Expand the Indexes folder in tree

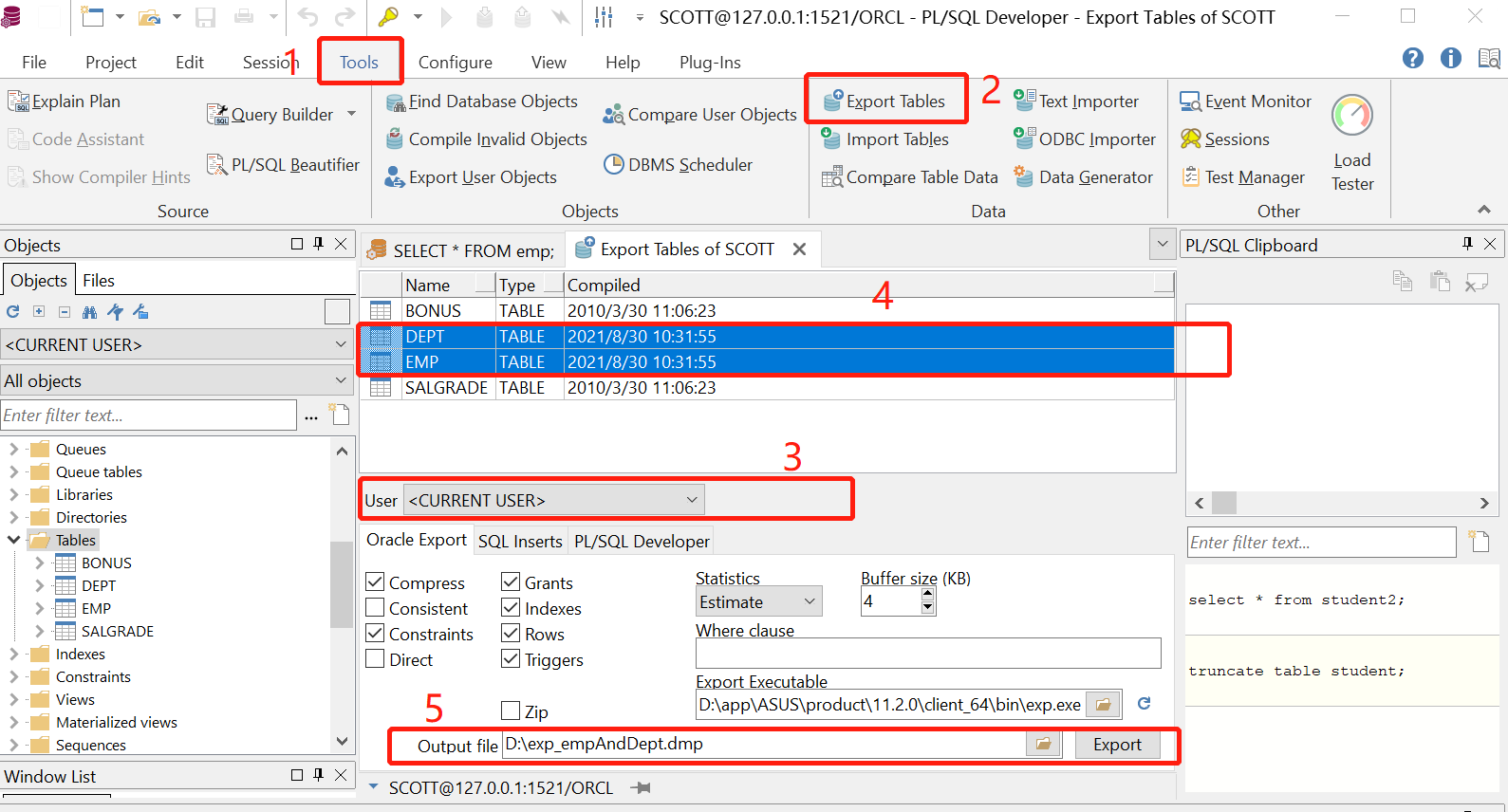pyautogui.click(x=14, y=654)
